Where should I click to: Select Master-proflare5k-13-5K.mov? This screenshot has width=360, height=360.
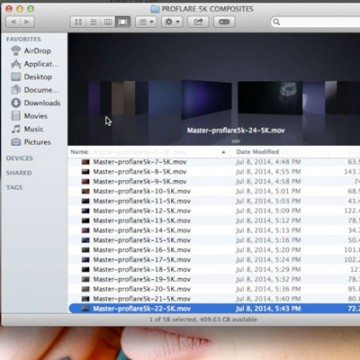(214, 220)
